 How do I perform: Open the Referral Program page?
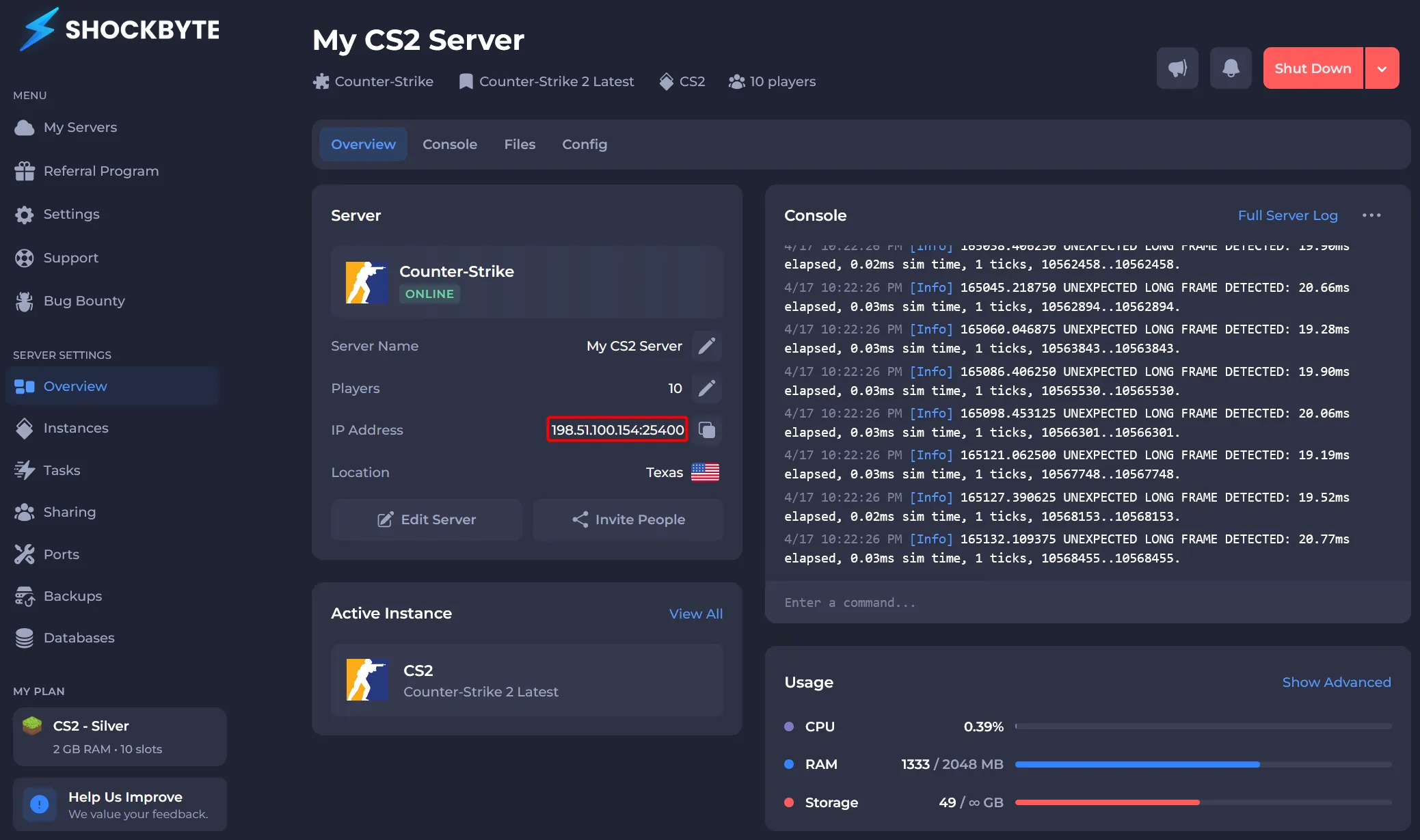point(86,171)
